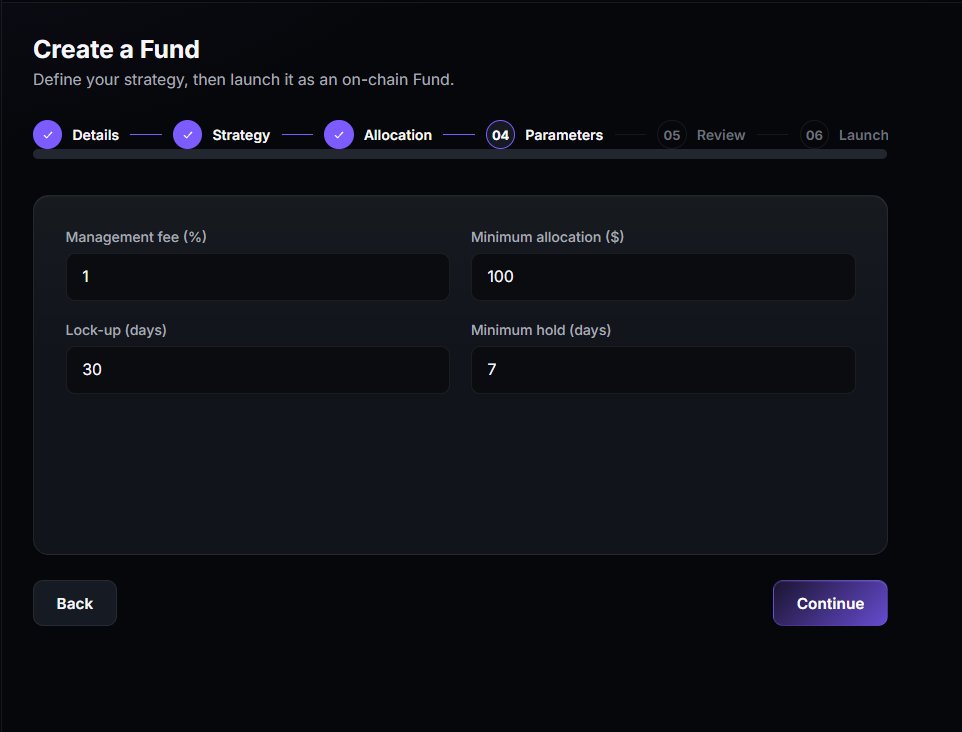Focus the Minimum allocation ($) input
This screenshot has height=732, width=962.
663,277
